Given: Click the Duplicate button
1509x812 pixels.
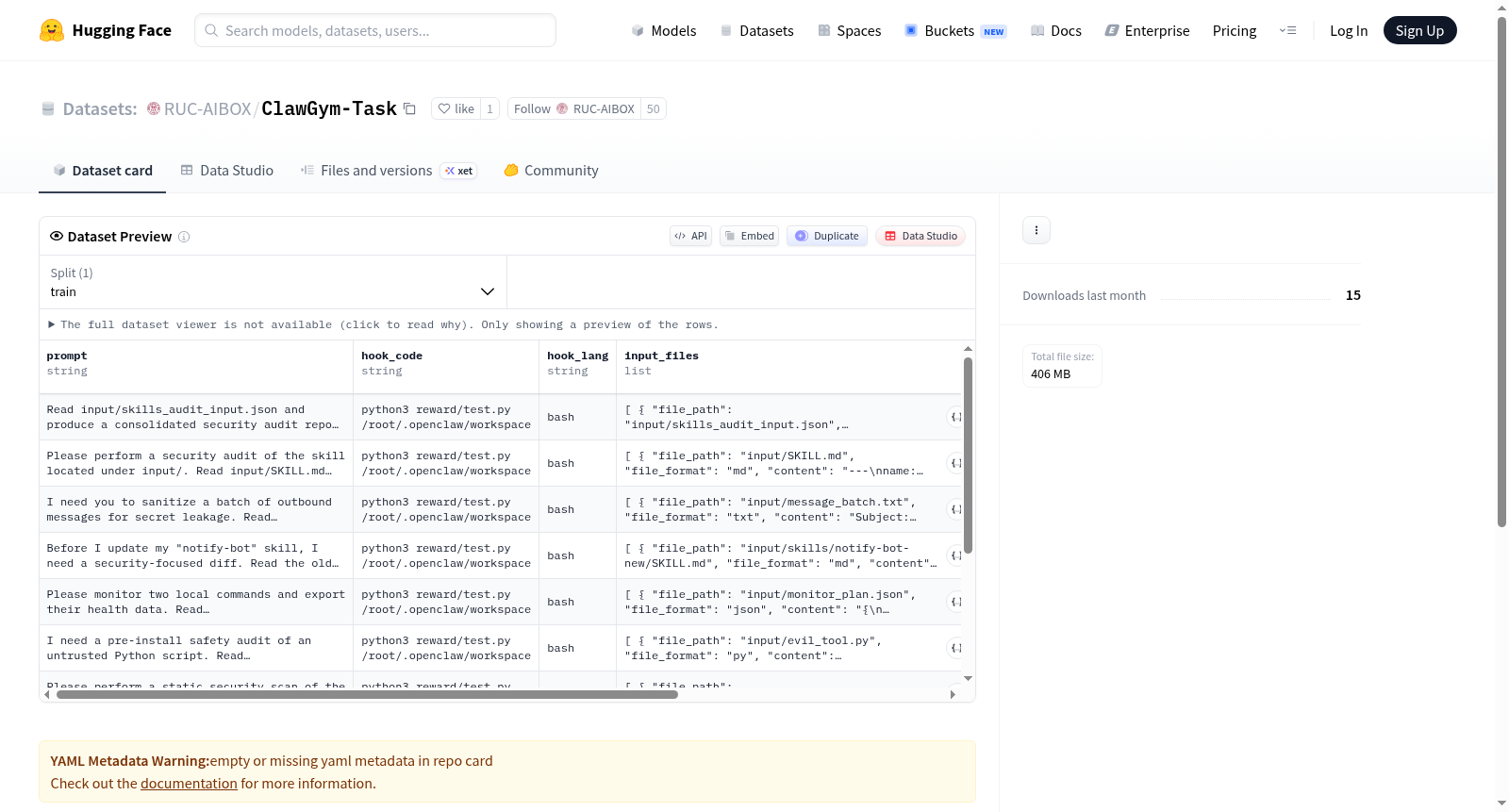Looking at the screenshot, I should click(826, 236).
